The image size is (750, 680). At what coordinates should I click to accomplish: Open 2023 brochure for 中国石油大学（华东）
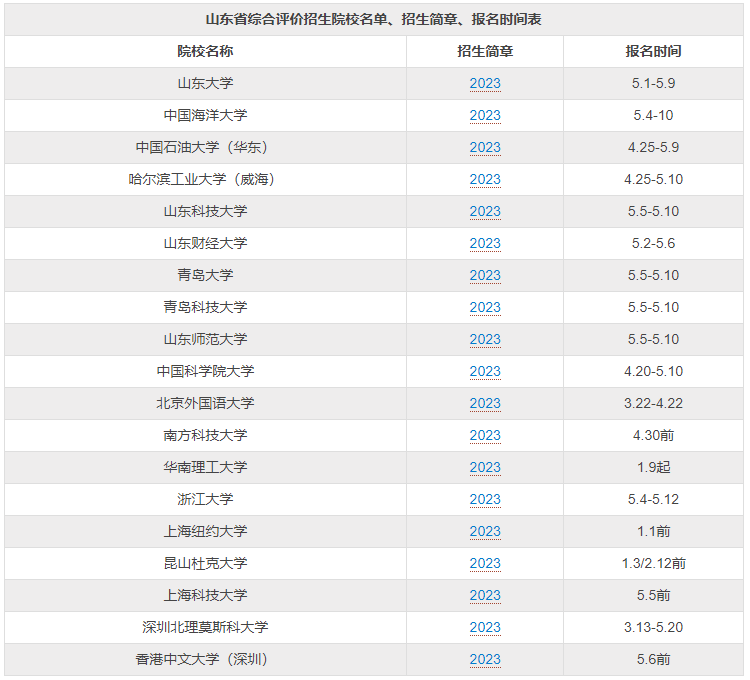[485, 147]
